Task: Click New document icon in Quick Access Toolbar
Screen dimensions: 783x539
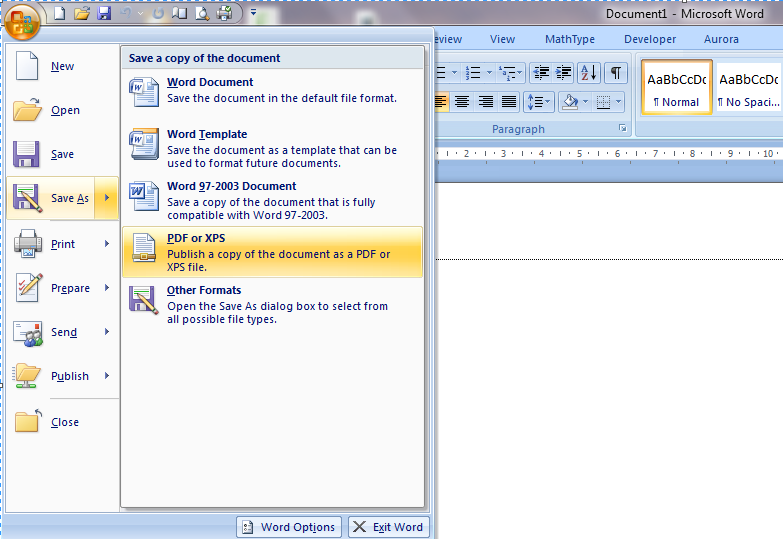Action: 59,13
